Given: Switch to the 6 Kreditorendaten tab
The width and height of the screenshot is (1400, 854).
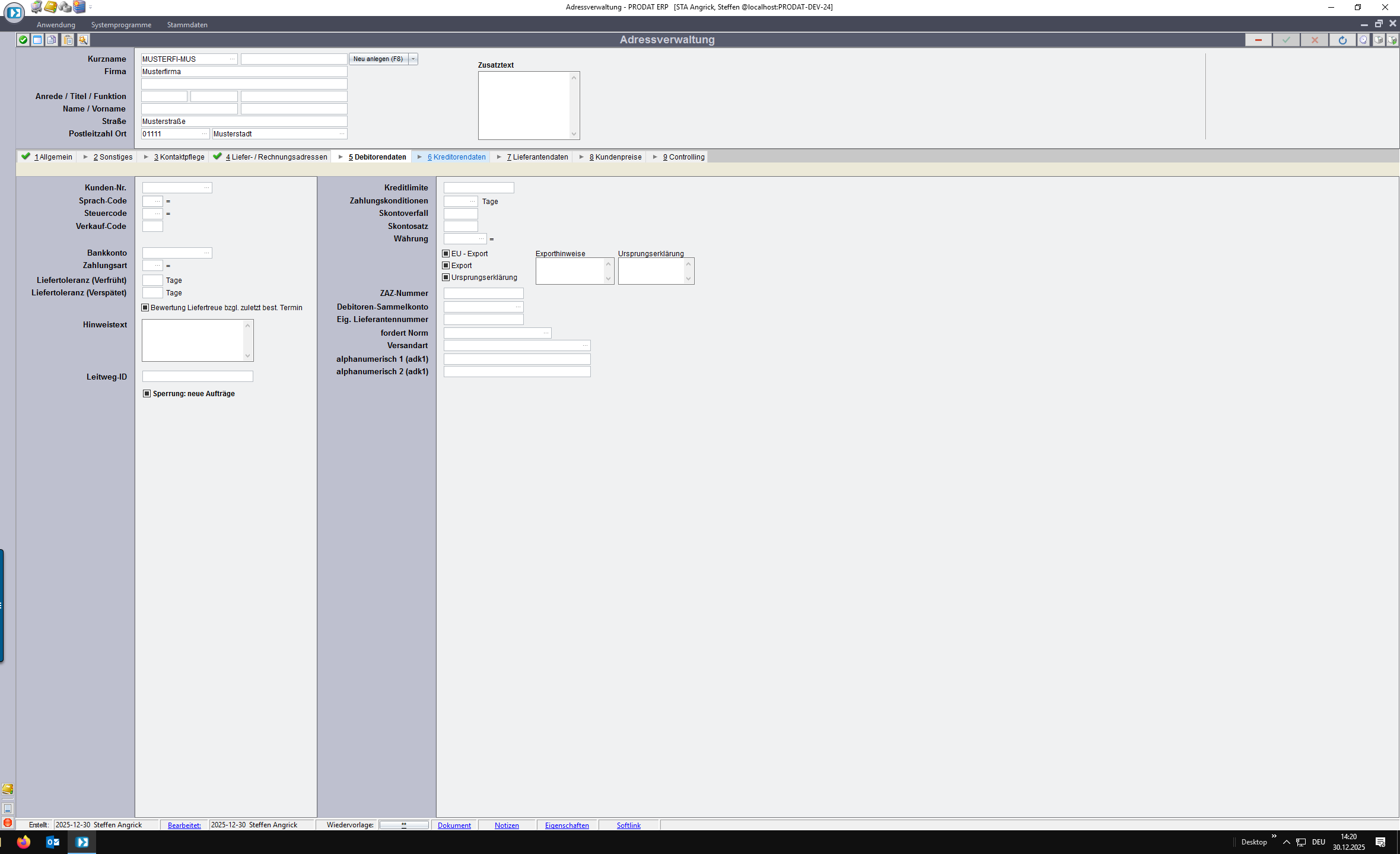Looking at the screenshot, I should [456, 157].
